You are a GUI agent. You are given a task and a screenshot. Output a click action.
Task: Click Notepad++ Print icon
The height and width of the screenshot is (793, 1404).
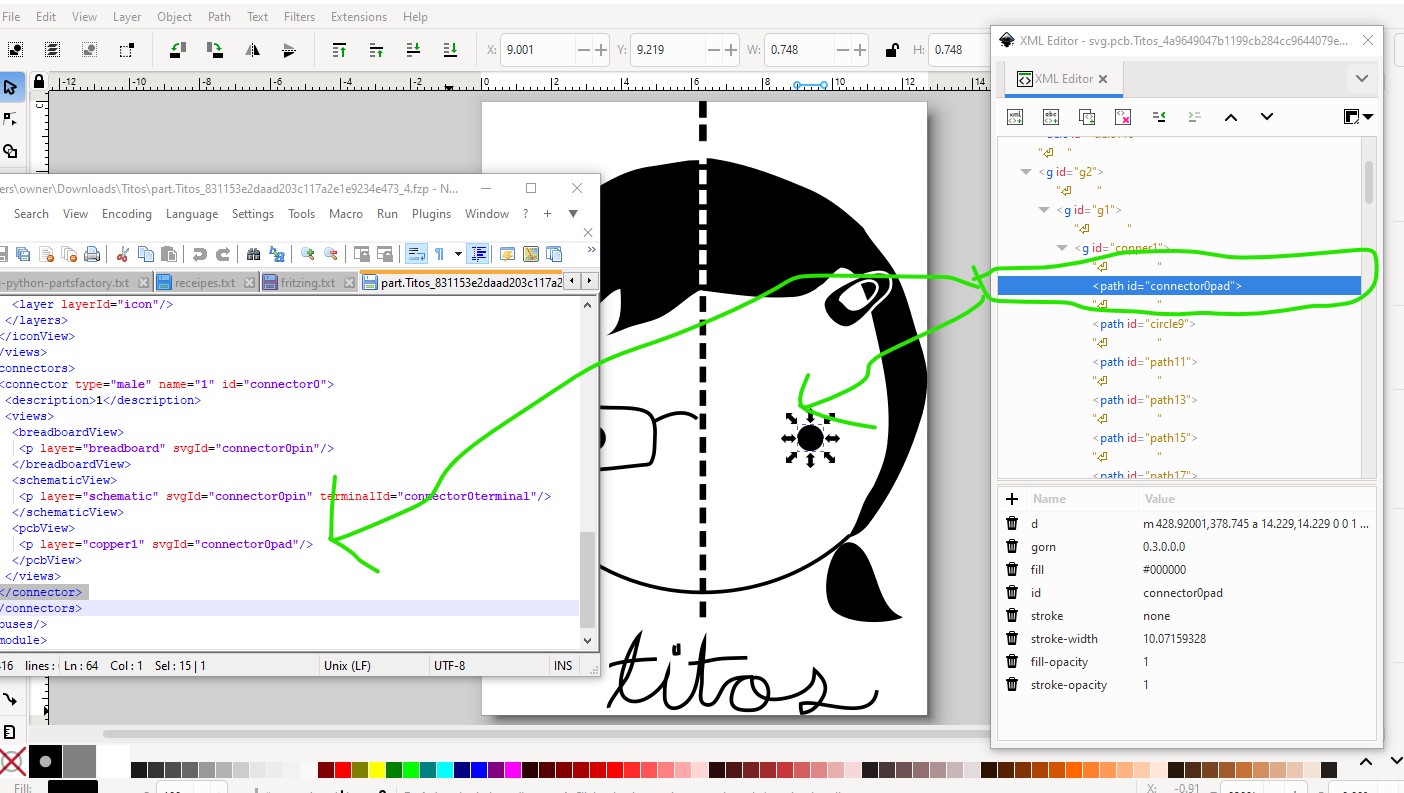point(91,254)
